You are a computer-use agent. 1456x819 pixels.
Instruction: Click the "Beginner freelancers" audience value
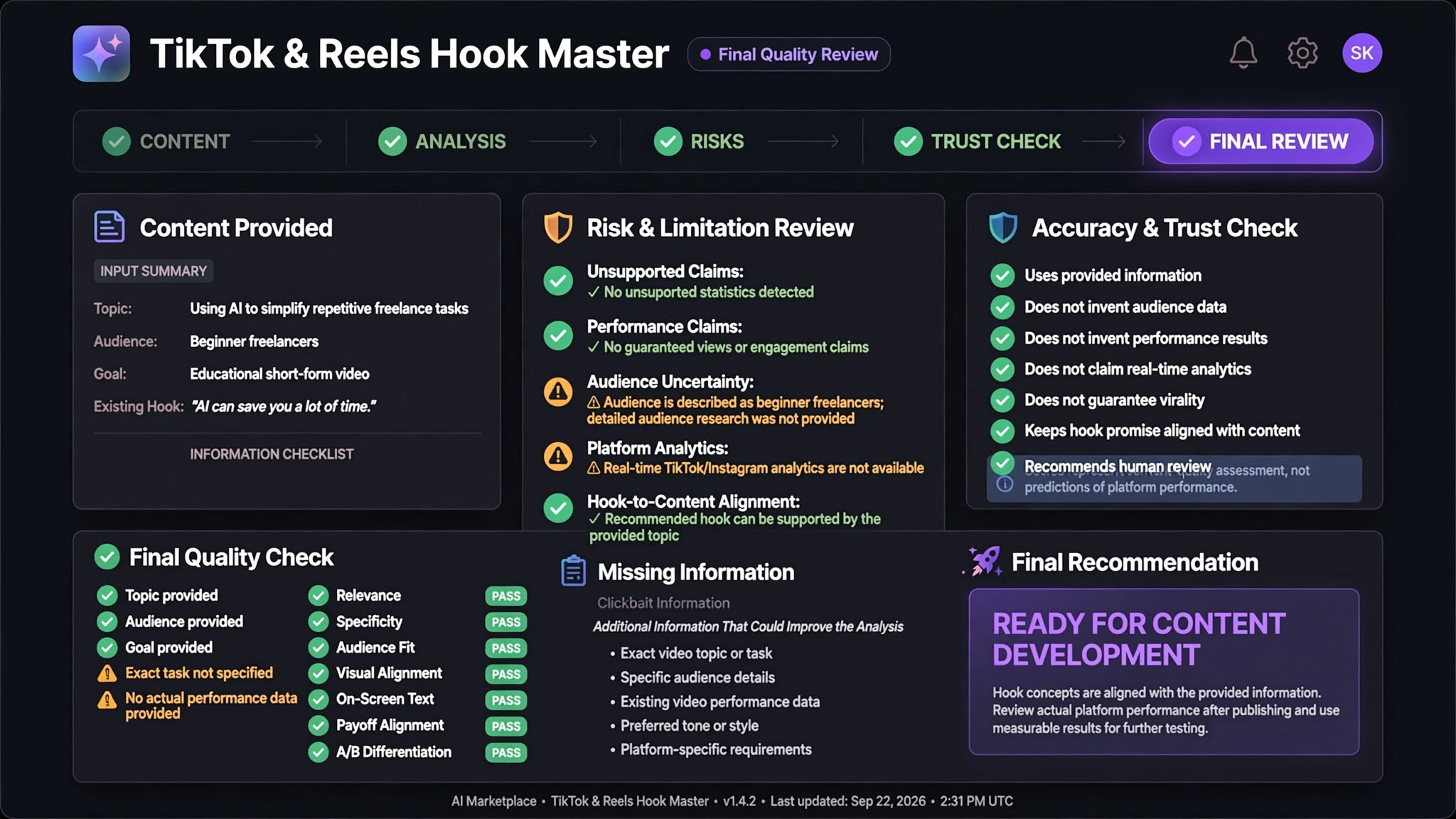click(x=254, y=341)
